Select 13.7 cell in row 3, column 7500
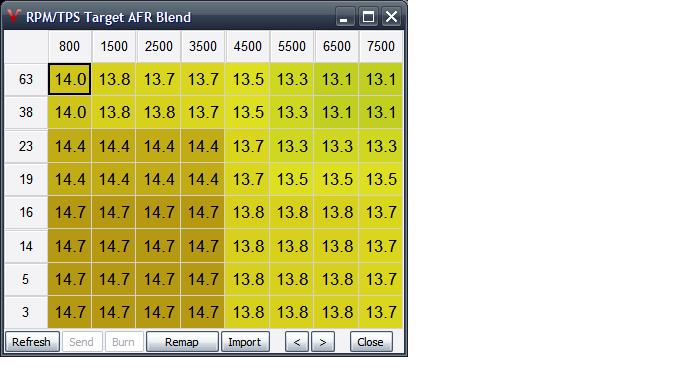The width and height of the screenshot is (683, 384). pyautogui.click(x=381, y=312)
